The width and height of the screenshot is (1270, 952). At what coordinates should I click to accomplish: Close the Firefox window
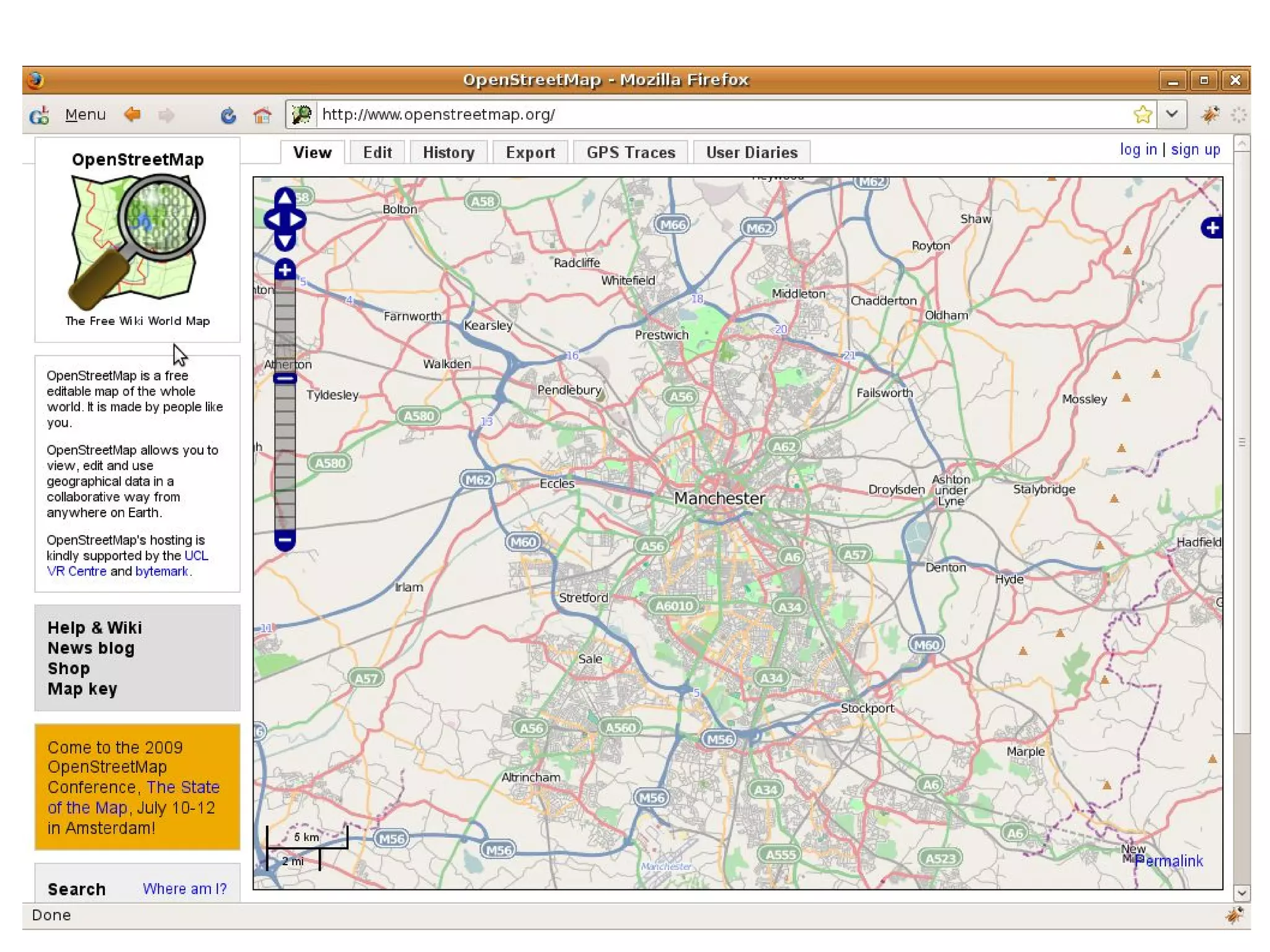tap(1235, 81)
